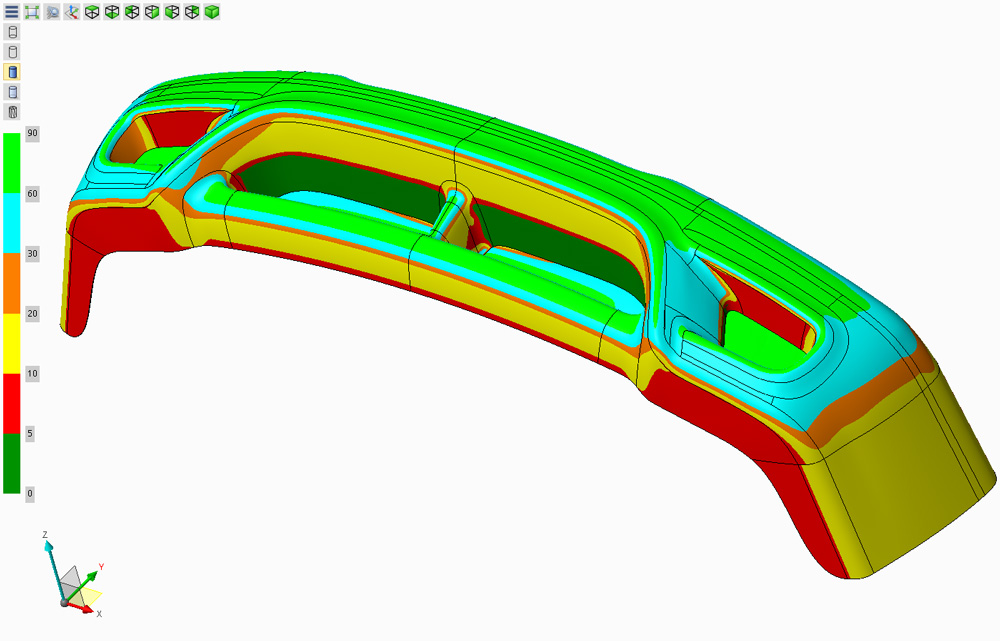Image resolution: width=1000 pixels, height=641 pixels.
Task: Select cube view with front-right face highlighted
Action: [152, 11]
